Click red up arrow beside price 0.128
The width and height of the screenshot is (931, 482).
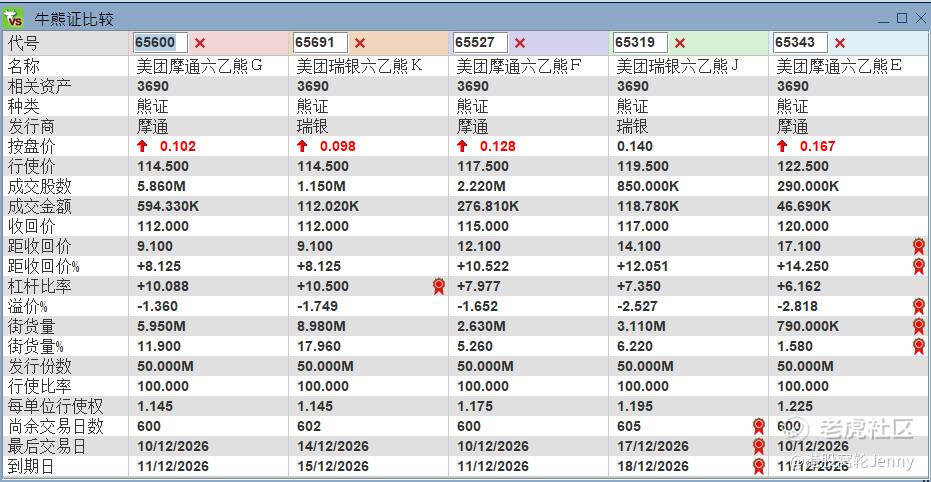point(463,146)
